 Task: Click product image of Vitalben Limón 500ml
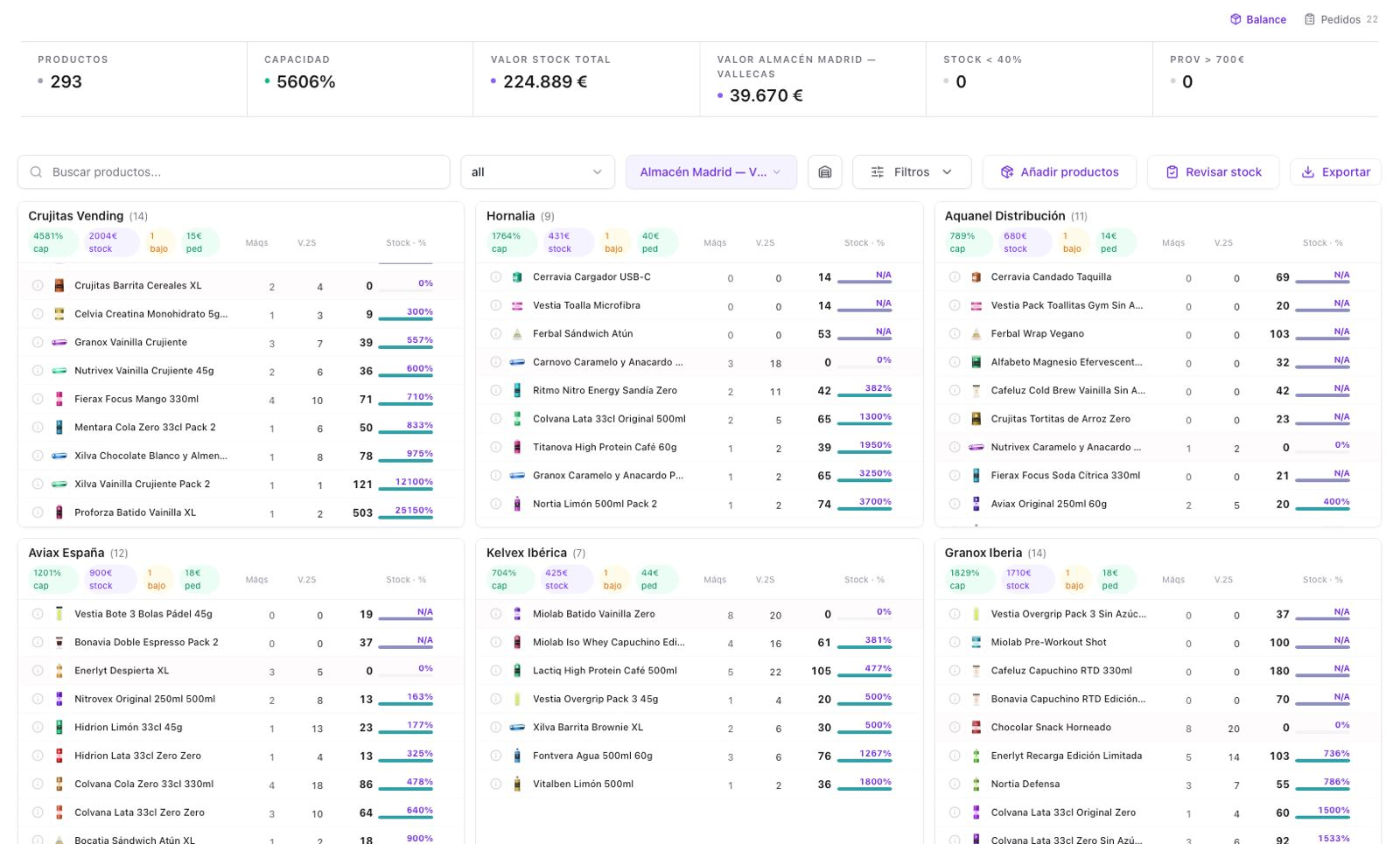[x=517, y=785]
